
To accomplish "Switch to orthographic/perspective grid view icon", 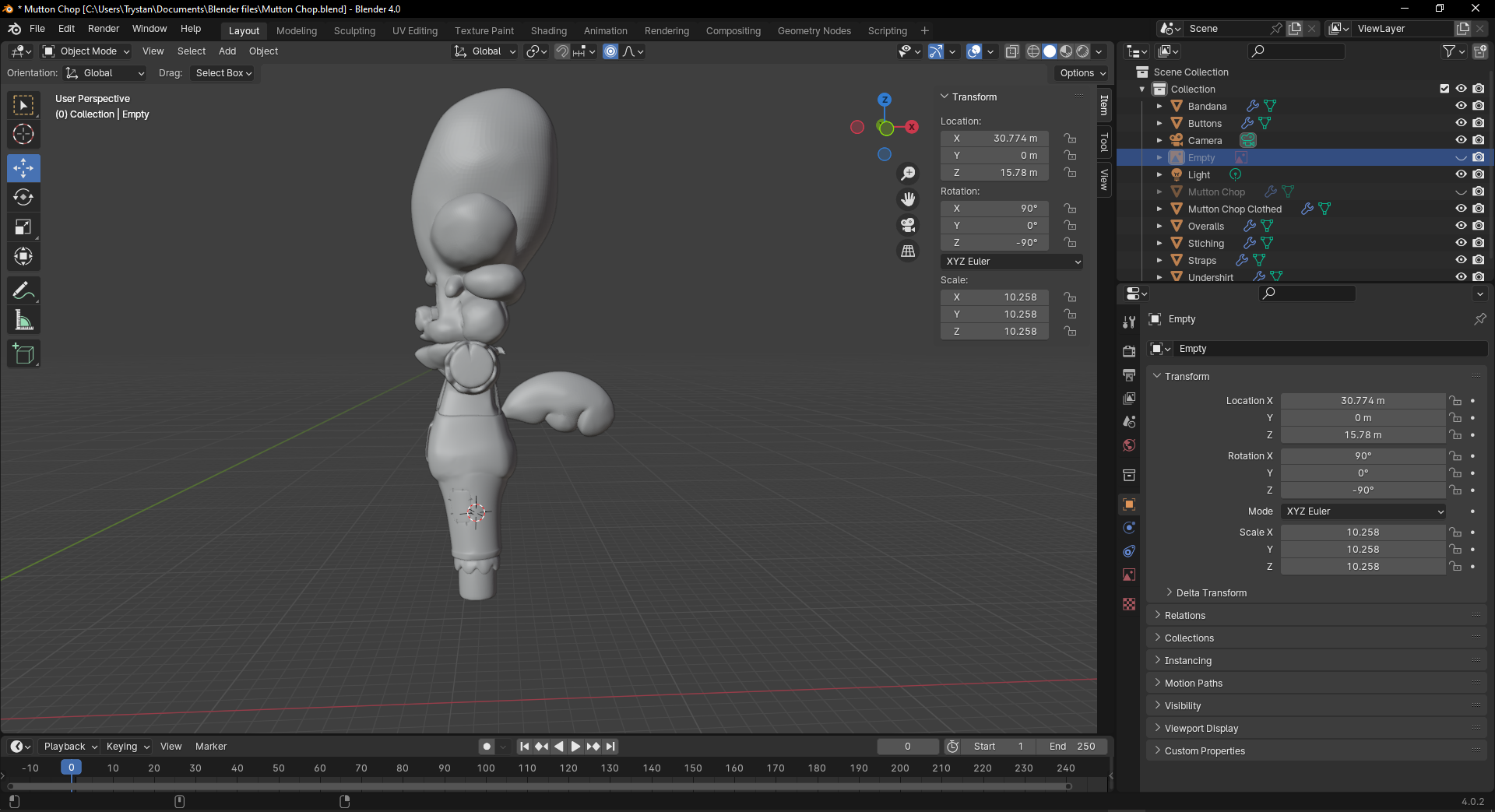I will [x=908, y=251].
